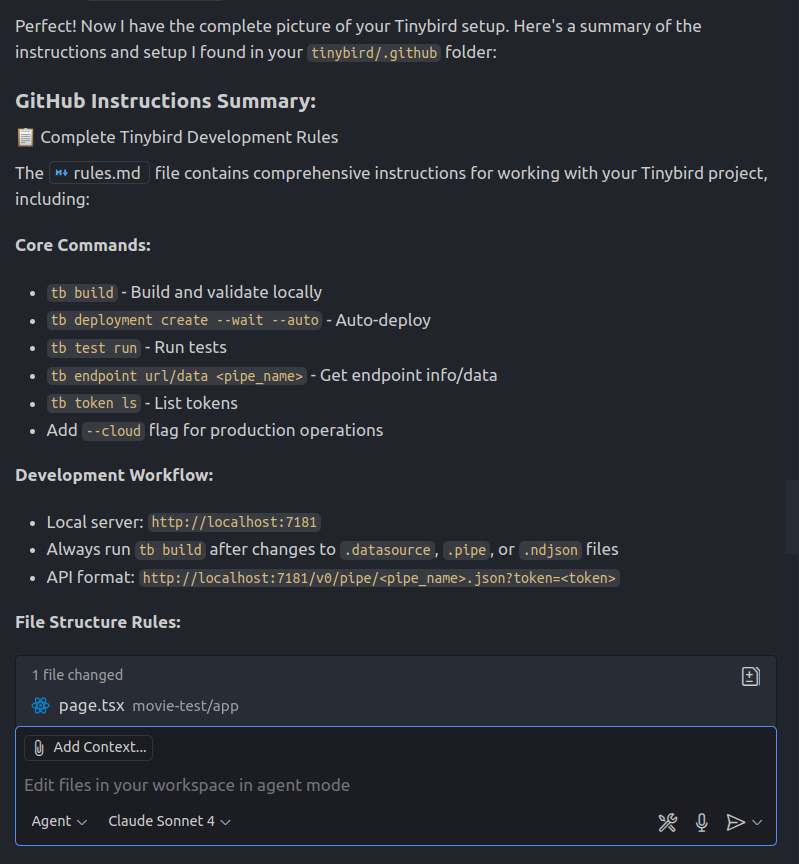
Task: Click the send message arrow icon
Action: (x=738, y=822)
